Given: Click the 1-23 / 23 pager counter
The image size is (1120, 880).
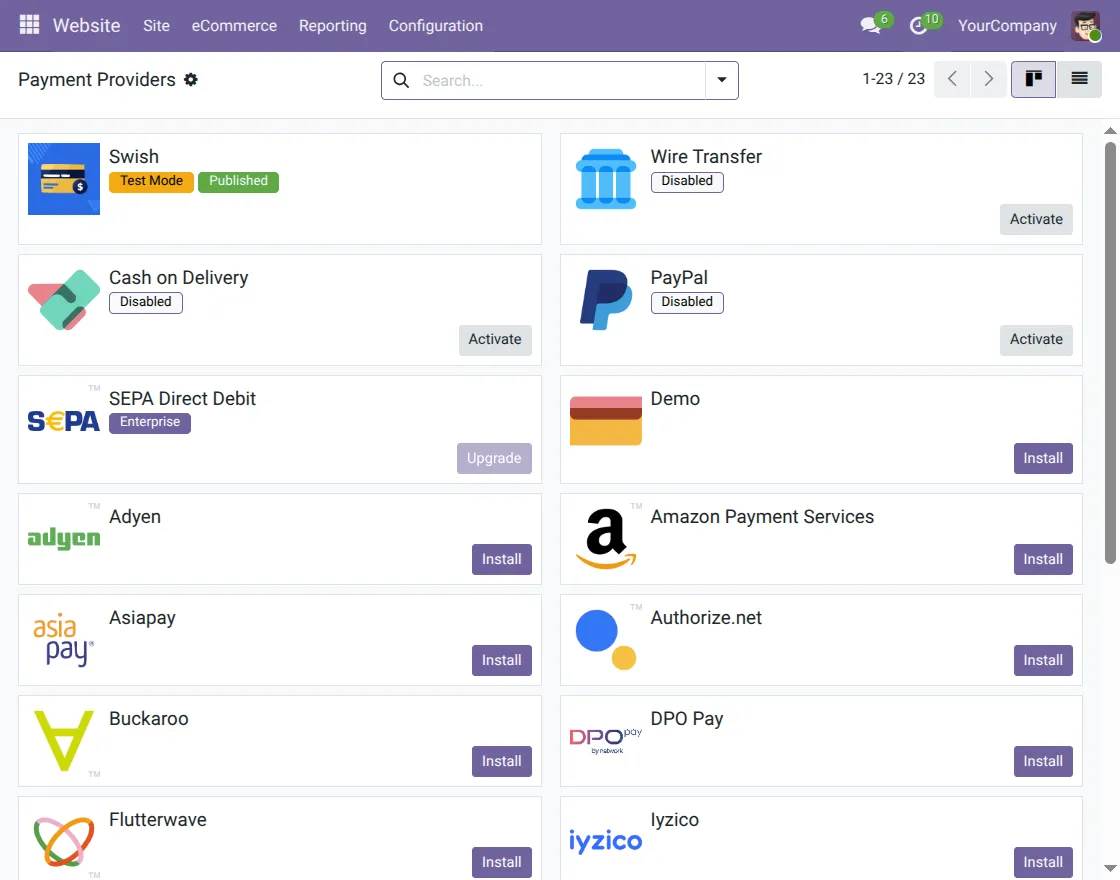Looking at the screenshot, I should tap(893, 79).
